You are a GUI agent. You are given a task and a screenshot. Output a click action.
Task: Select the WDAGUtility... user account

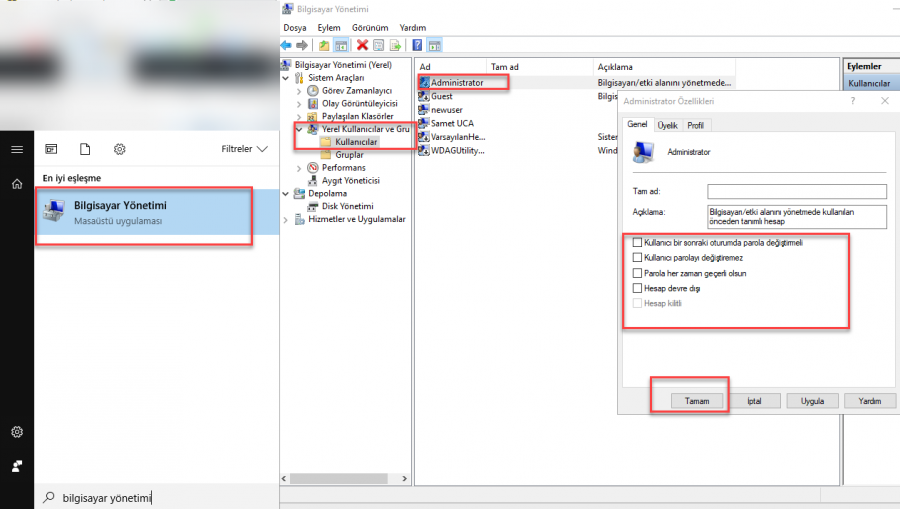coord(457,150)
